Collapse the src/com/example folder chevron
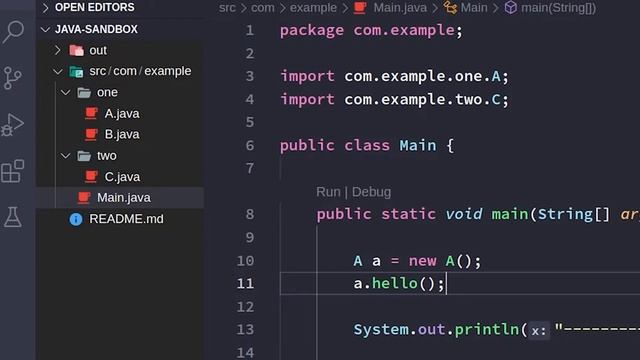This screenshot has width=640, height=360. [58, 71]
